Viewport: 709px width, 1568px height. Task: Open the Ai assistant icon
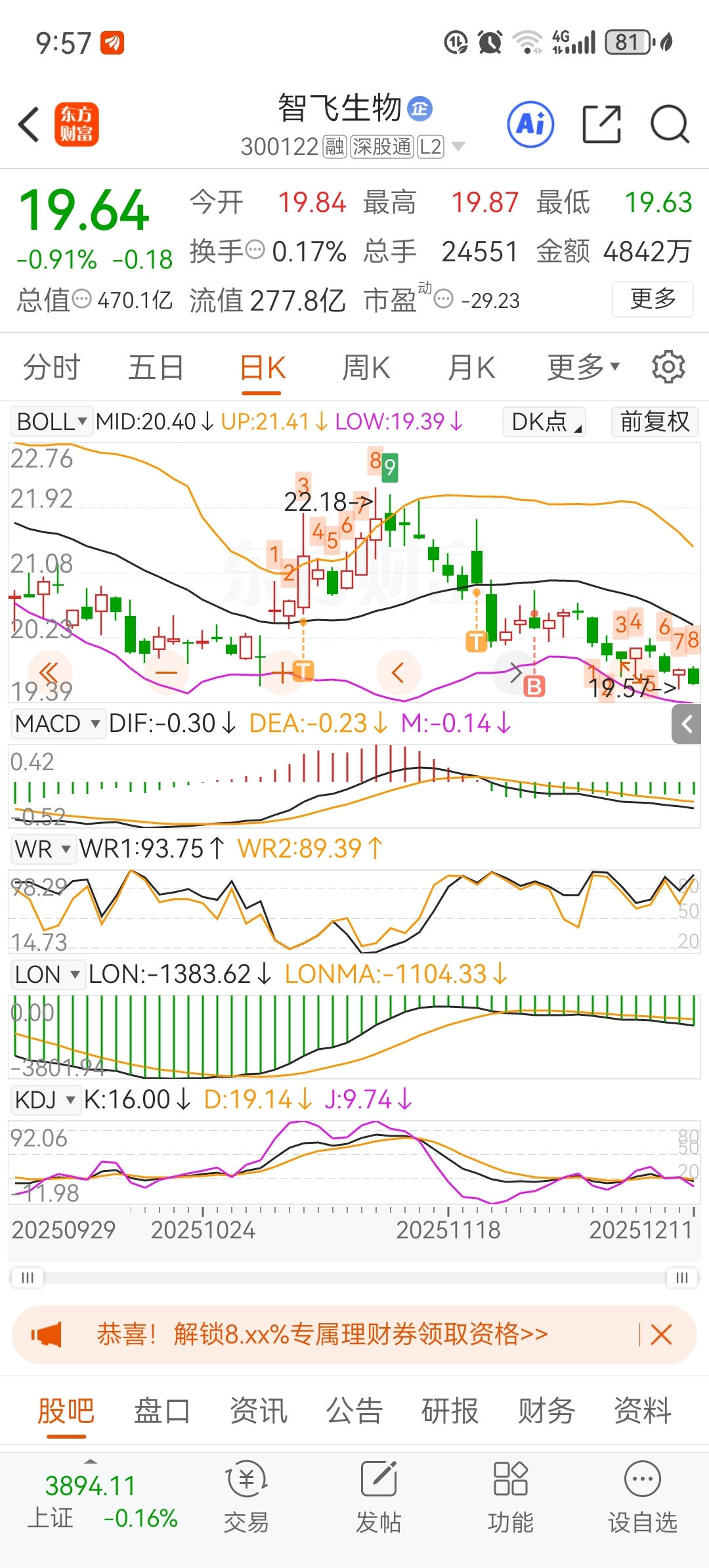(530, 124)
